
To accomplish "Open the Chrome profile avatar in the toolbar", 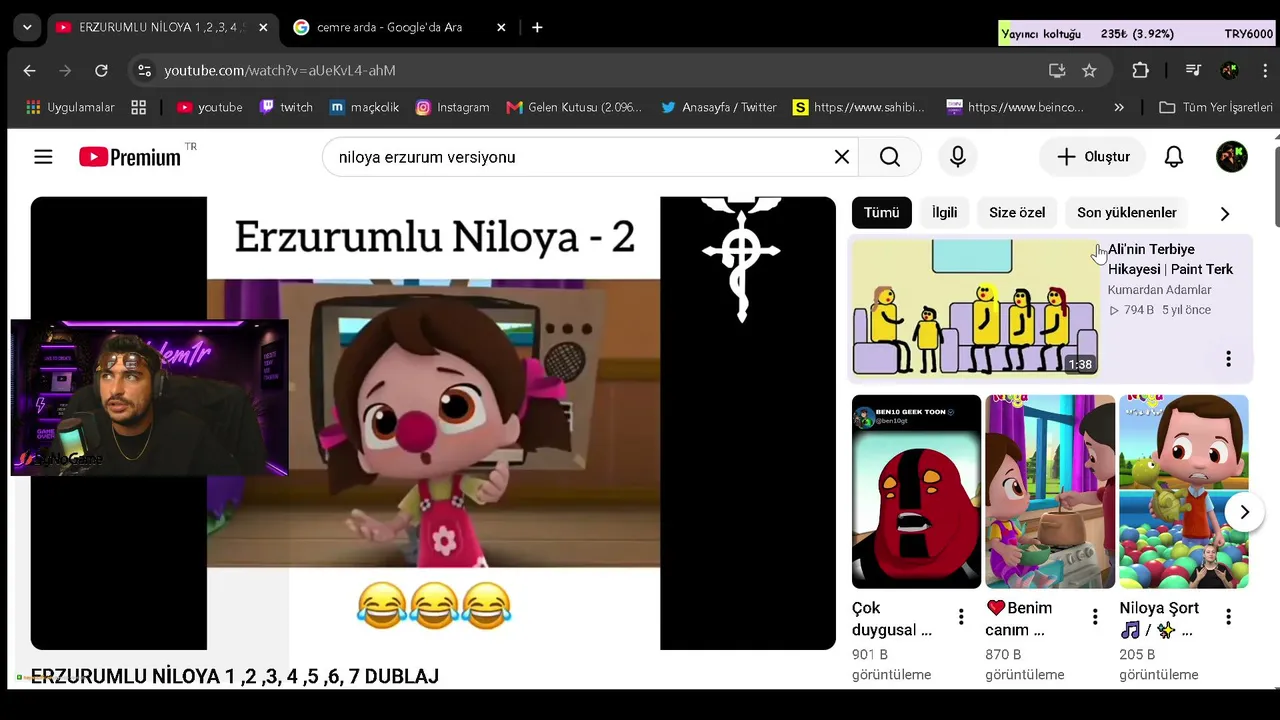I will [1230, 70].
